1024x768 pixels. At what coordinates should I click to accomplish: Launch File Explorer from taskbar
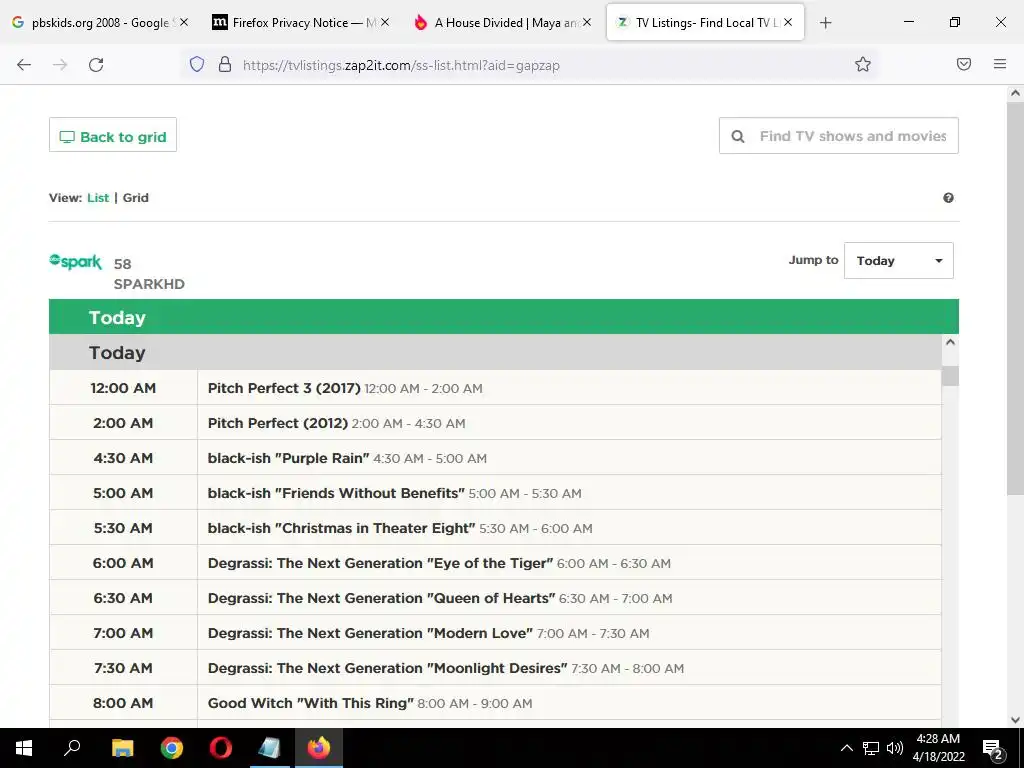122,748
